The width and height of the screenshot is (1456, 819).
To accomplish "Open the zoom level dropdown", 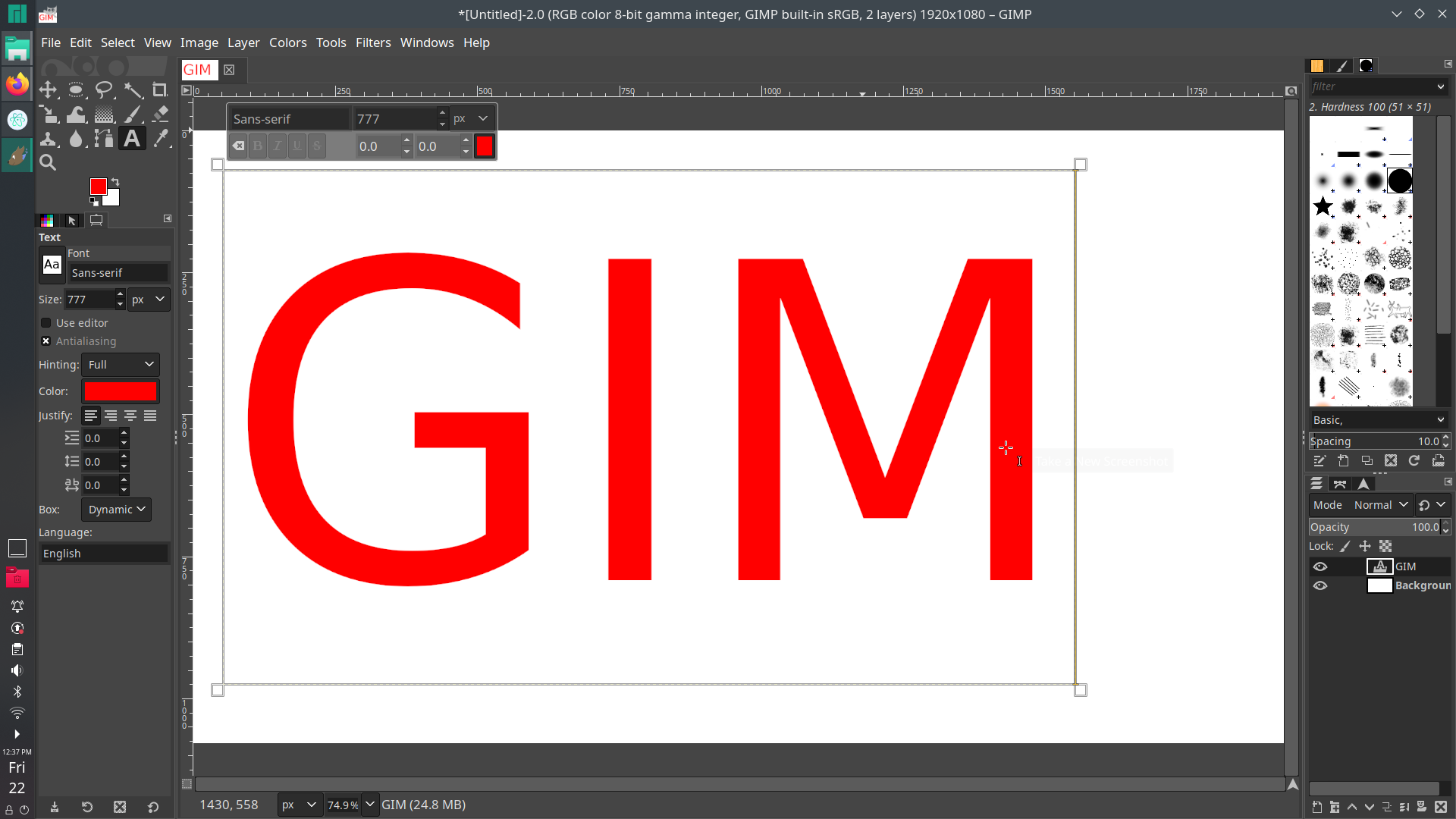I will [x=370, y=805].
